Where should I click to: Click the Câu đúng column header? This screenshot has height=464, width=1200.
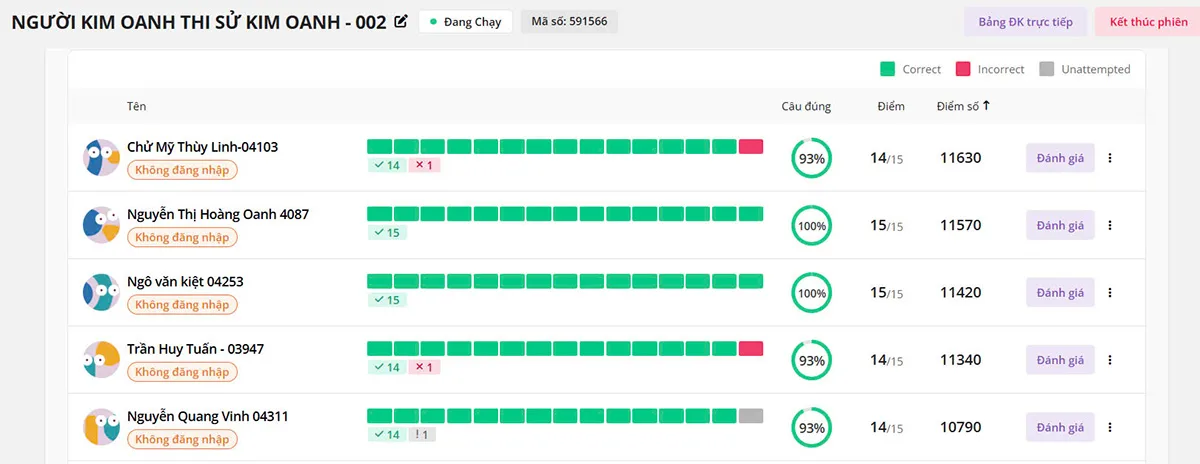(806, 106)
